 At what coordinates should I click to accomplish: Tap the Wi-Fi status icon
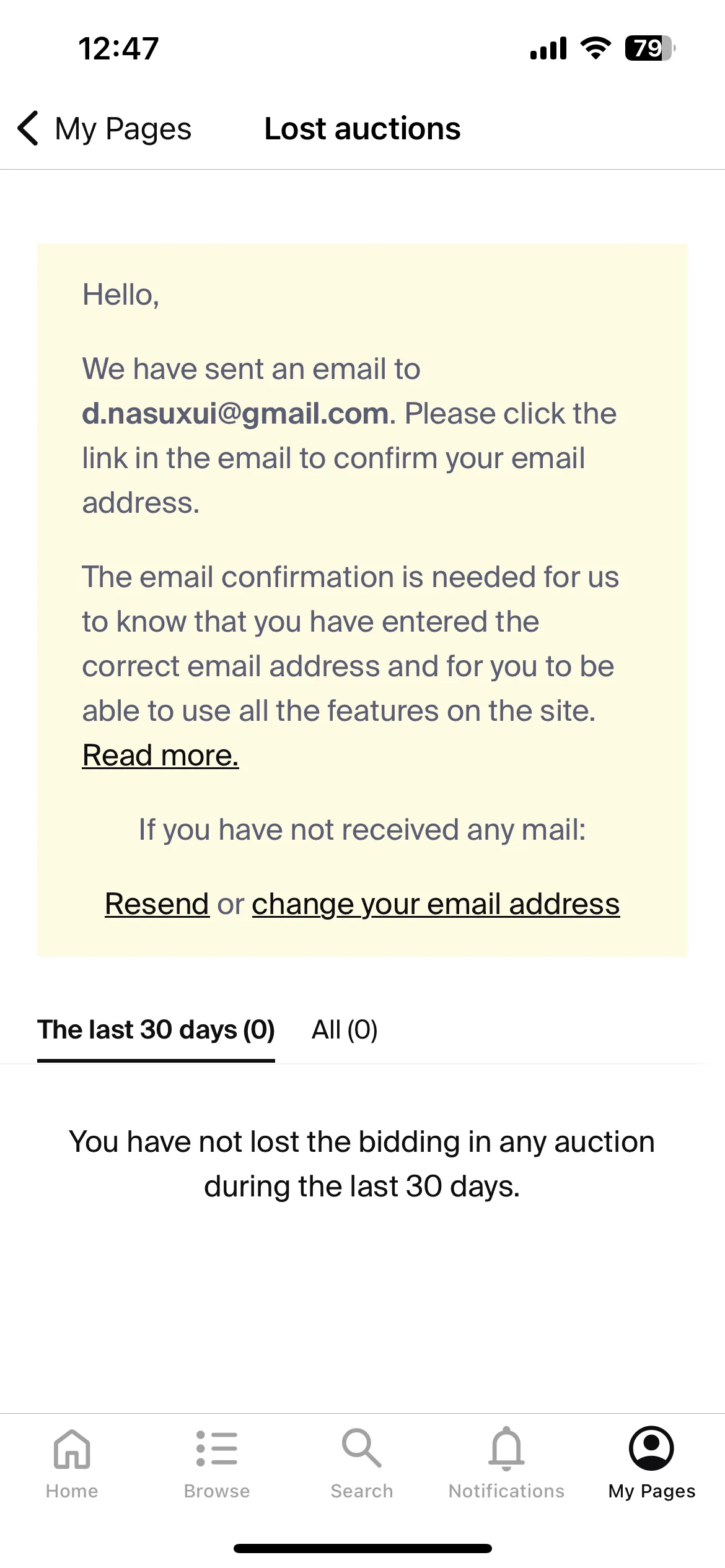coord(595,48)
